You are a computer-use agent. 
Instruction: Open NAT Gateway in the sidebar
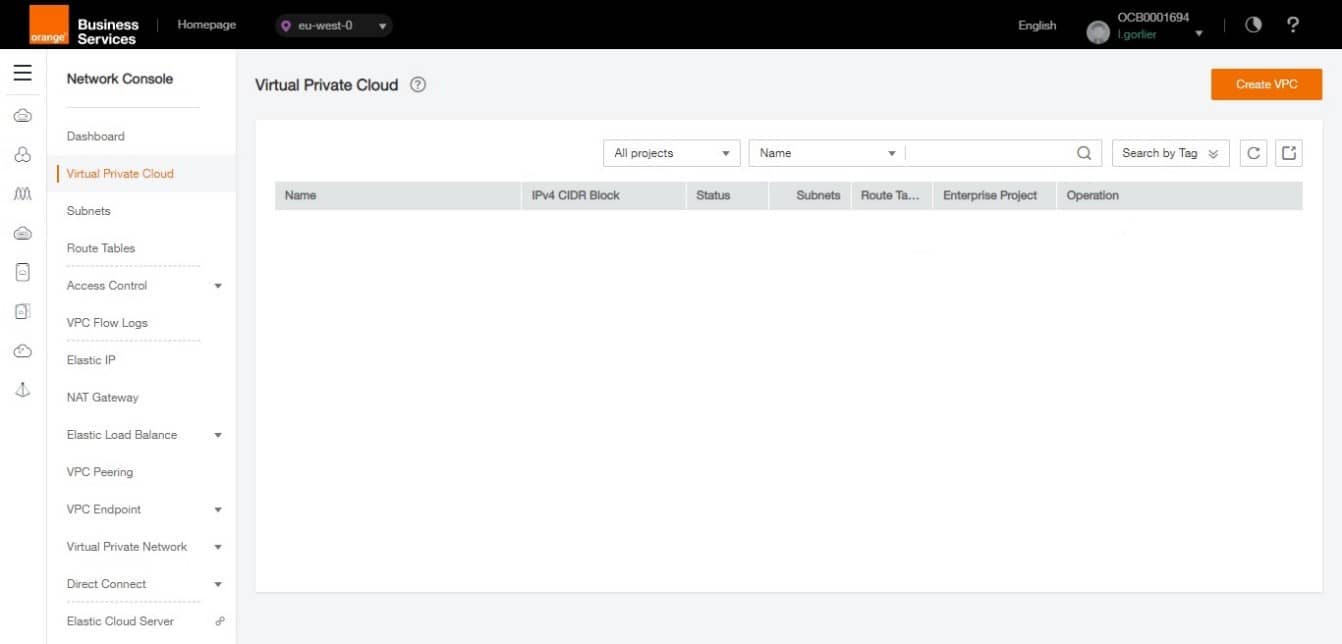[103, 398]
